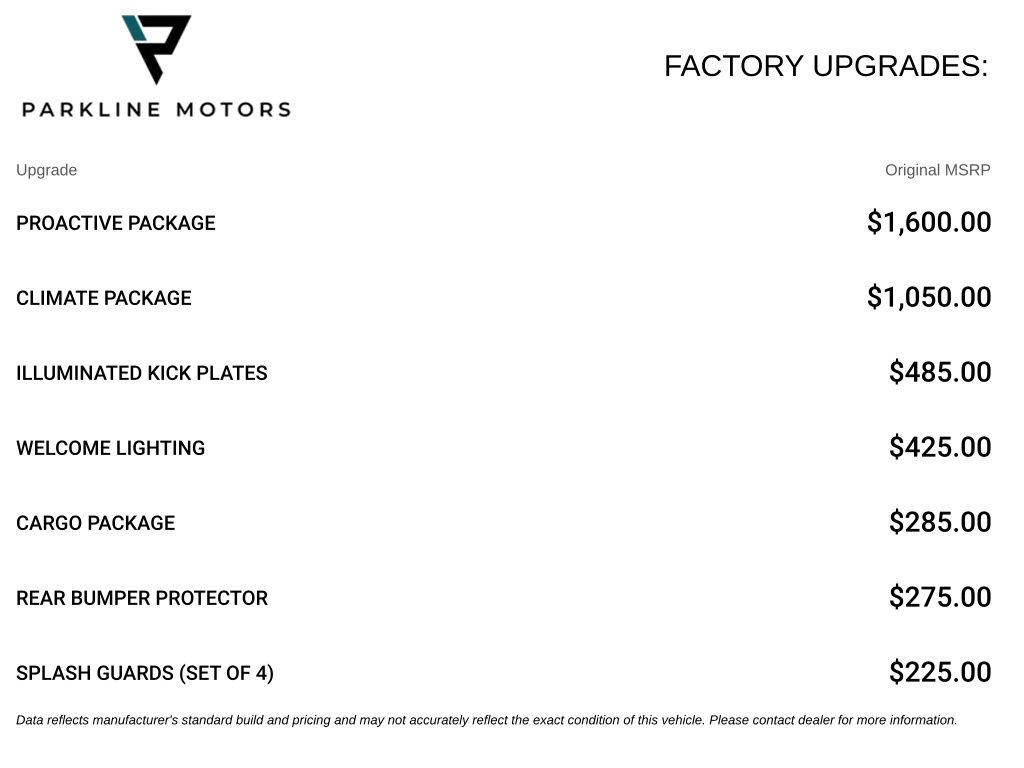The height and width of the screenshot is (768, 1024).
Task: Click the $485.00 price
Action: click(940, 372)
